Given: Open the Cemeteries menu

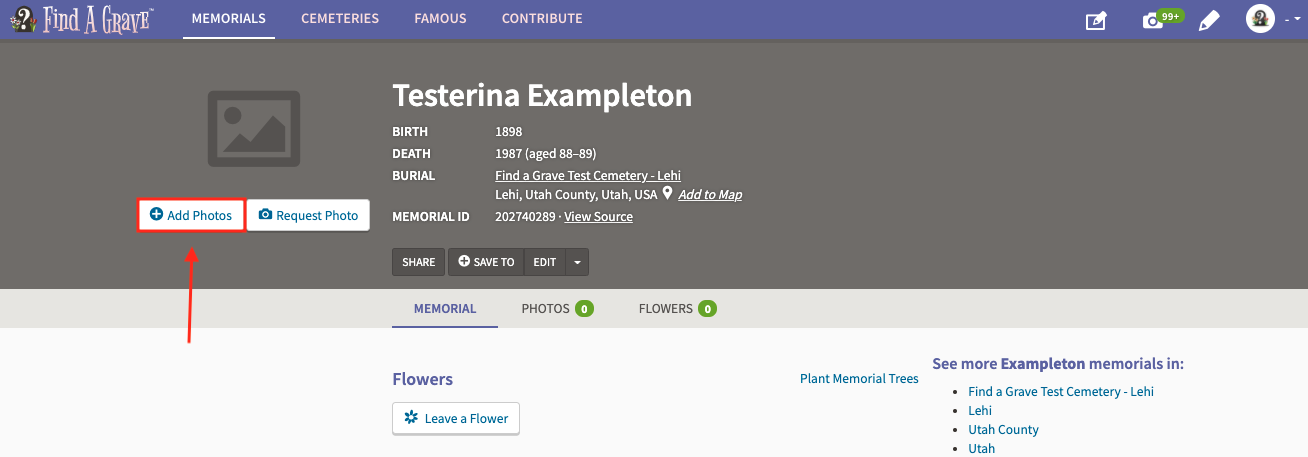Looking at the screenshot, I should [340, 19].
